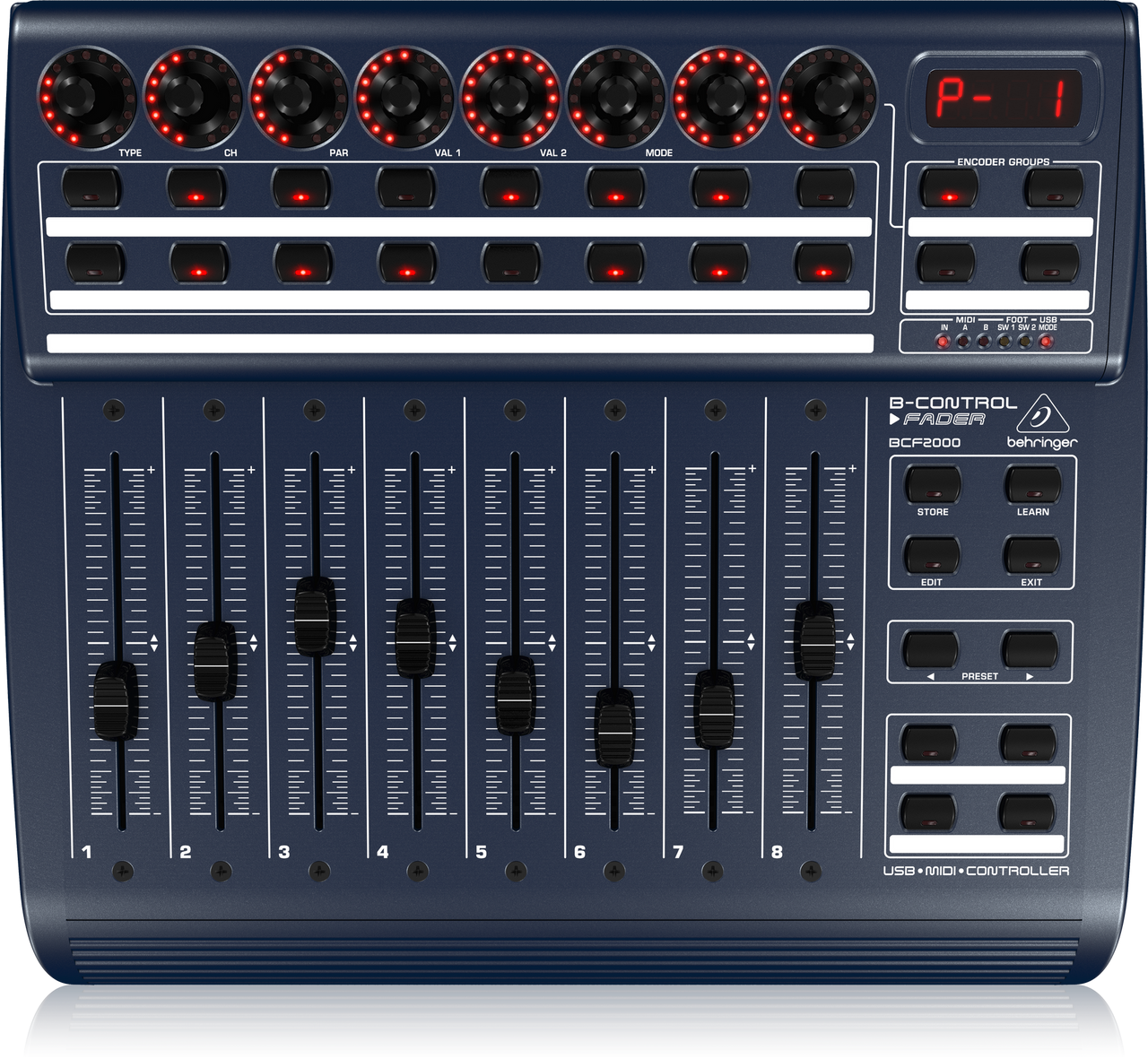Select the bottom-left Encoder Groups button
This screenshot has width=1148, height=1059.
click(945, 264)
